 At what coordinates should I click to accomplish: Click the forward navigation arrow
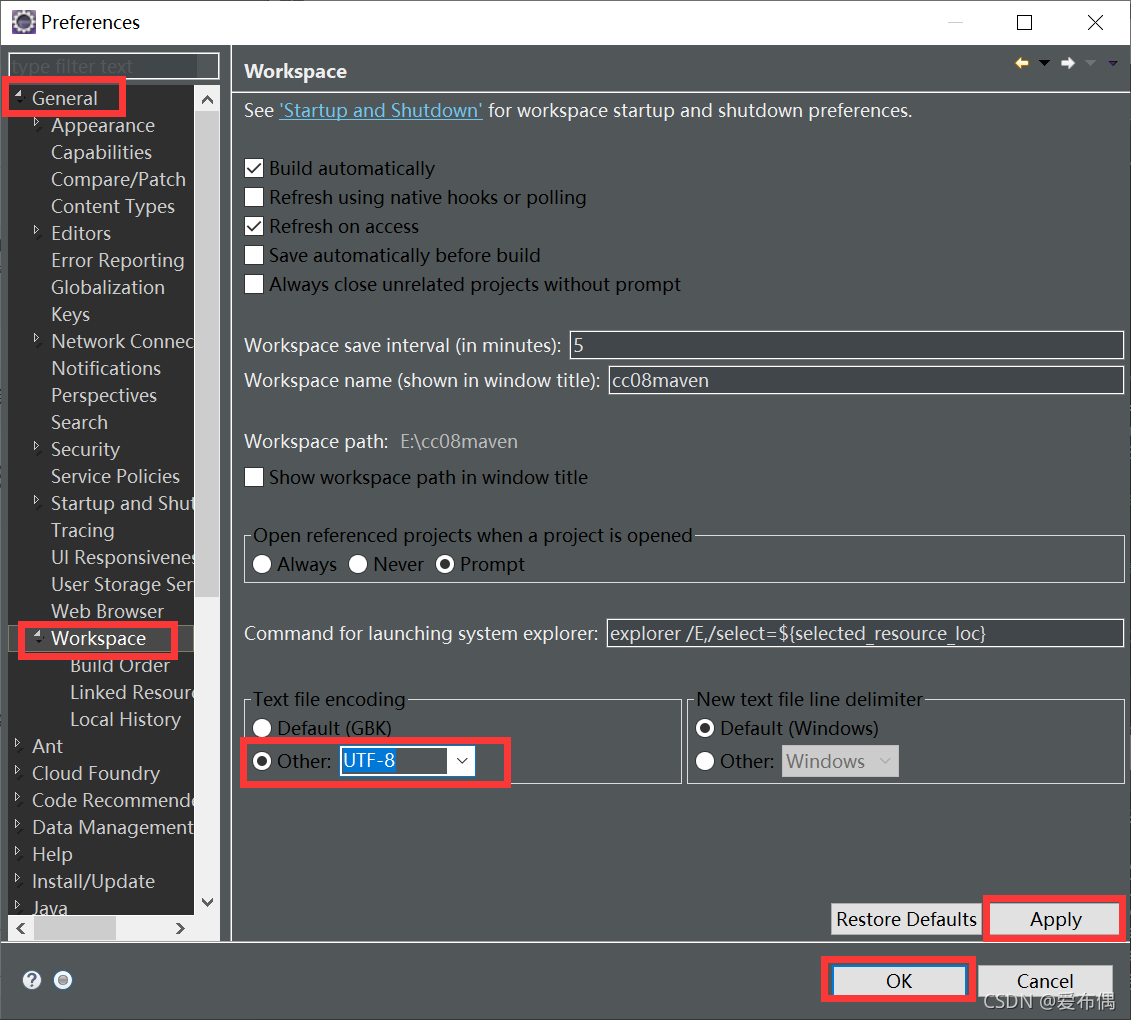point(1066,63)
